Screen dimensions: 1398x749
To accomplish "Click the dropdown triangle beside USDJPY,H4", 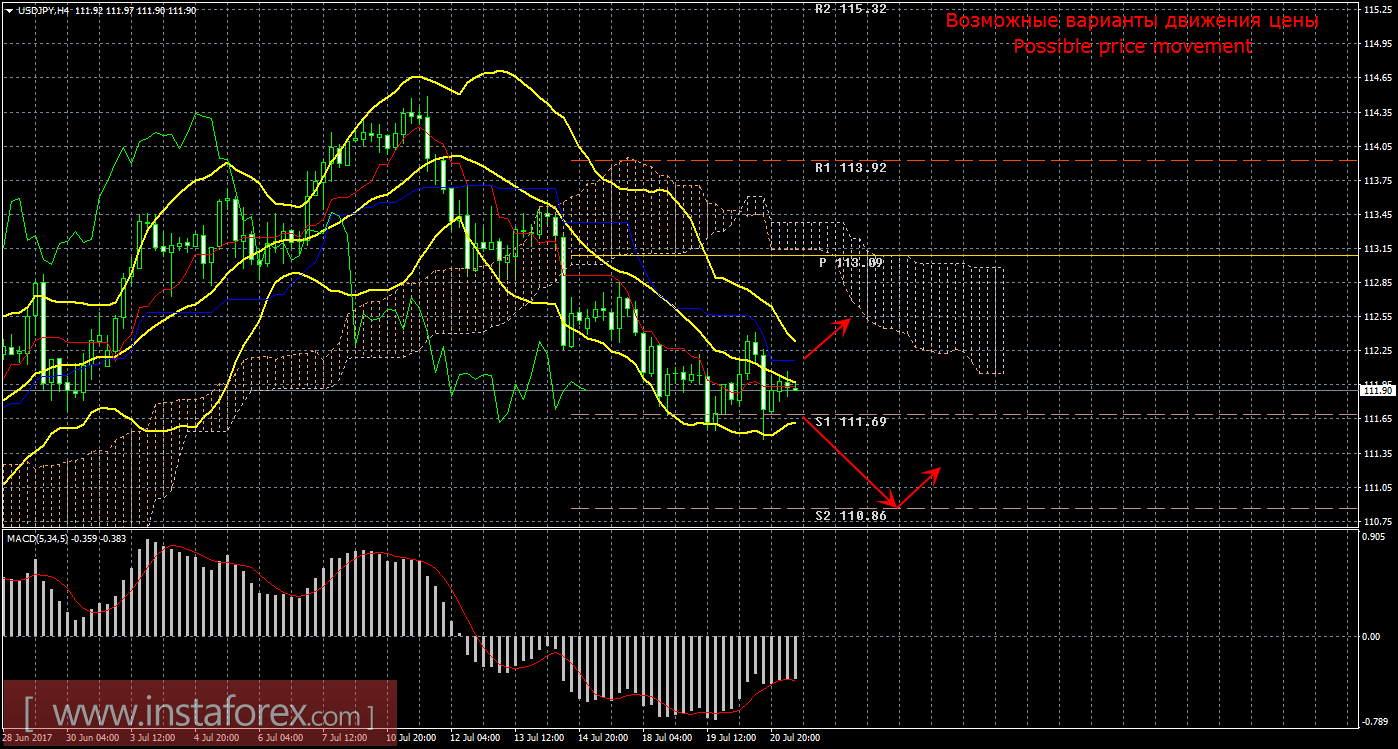I will click(9, 10).
